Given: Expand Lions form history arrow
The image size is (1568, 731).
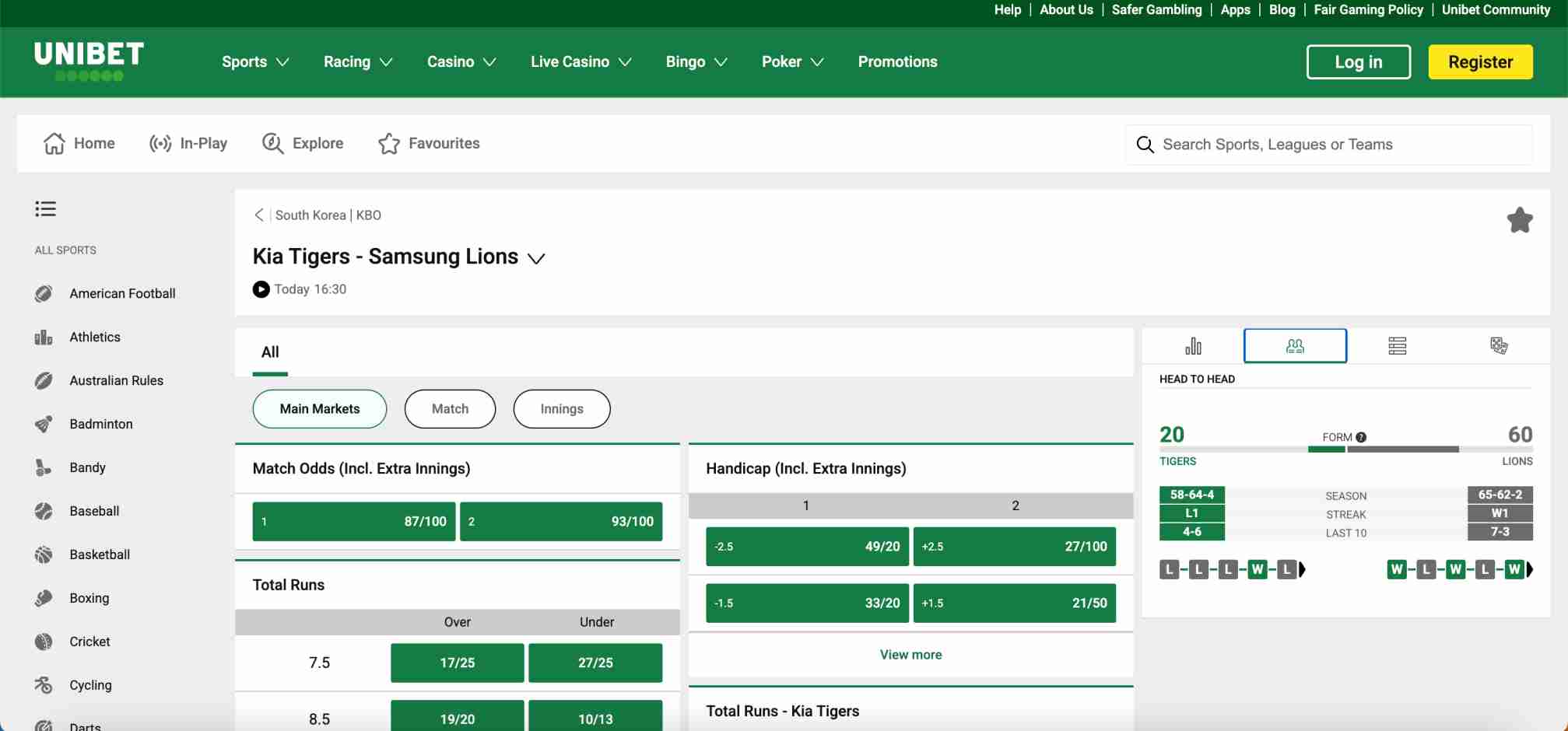Looking at the screenshot, I should [1529, 569].
